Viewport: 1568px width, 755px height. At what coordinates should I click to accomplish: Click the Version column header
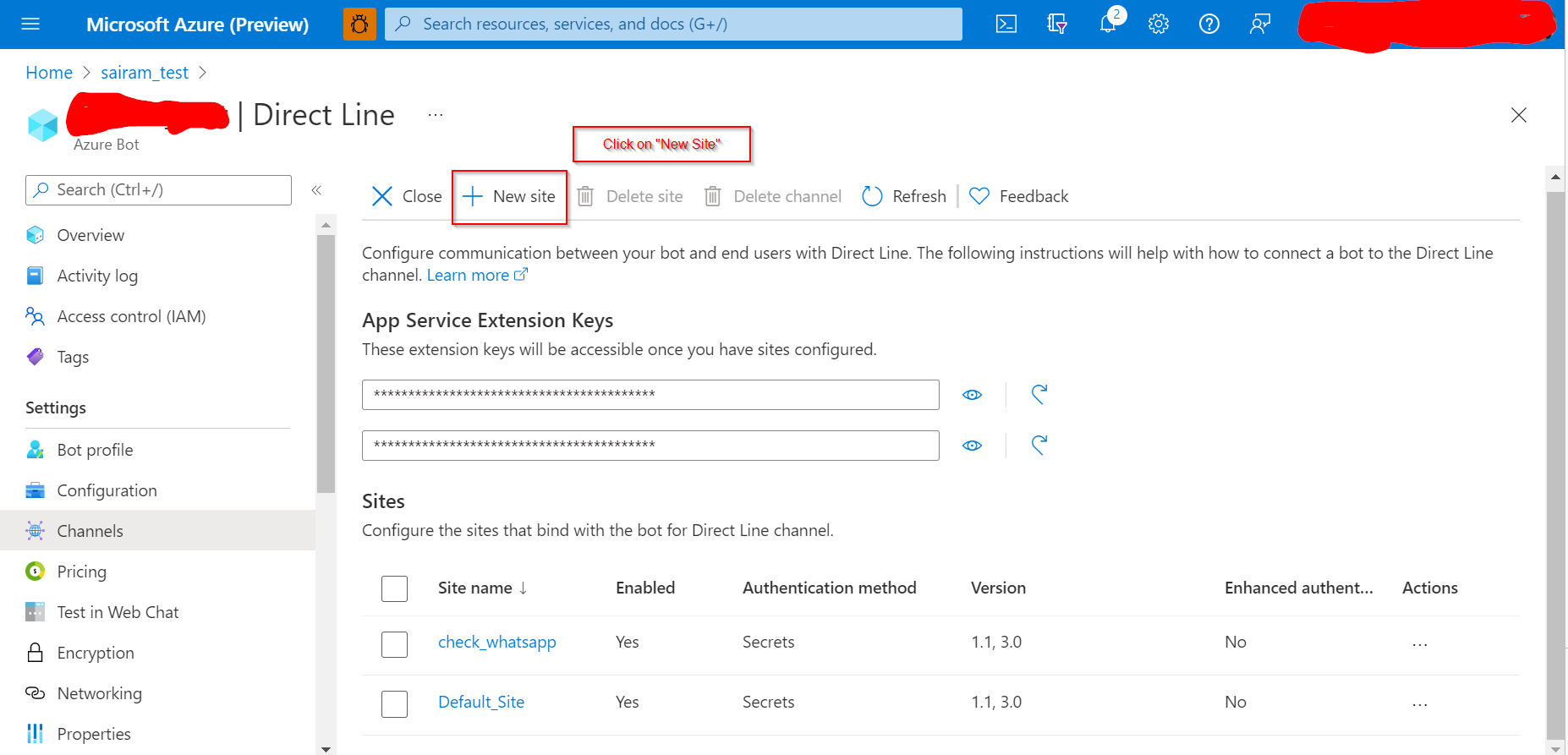pos(998,588)
